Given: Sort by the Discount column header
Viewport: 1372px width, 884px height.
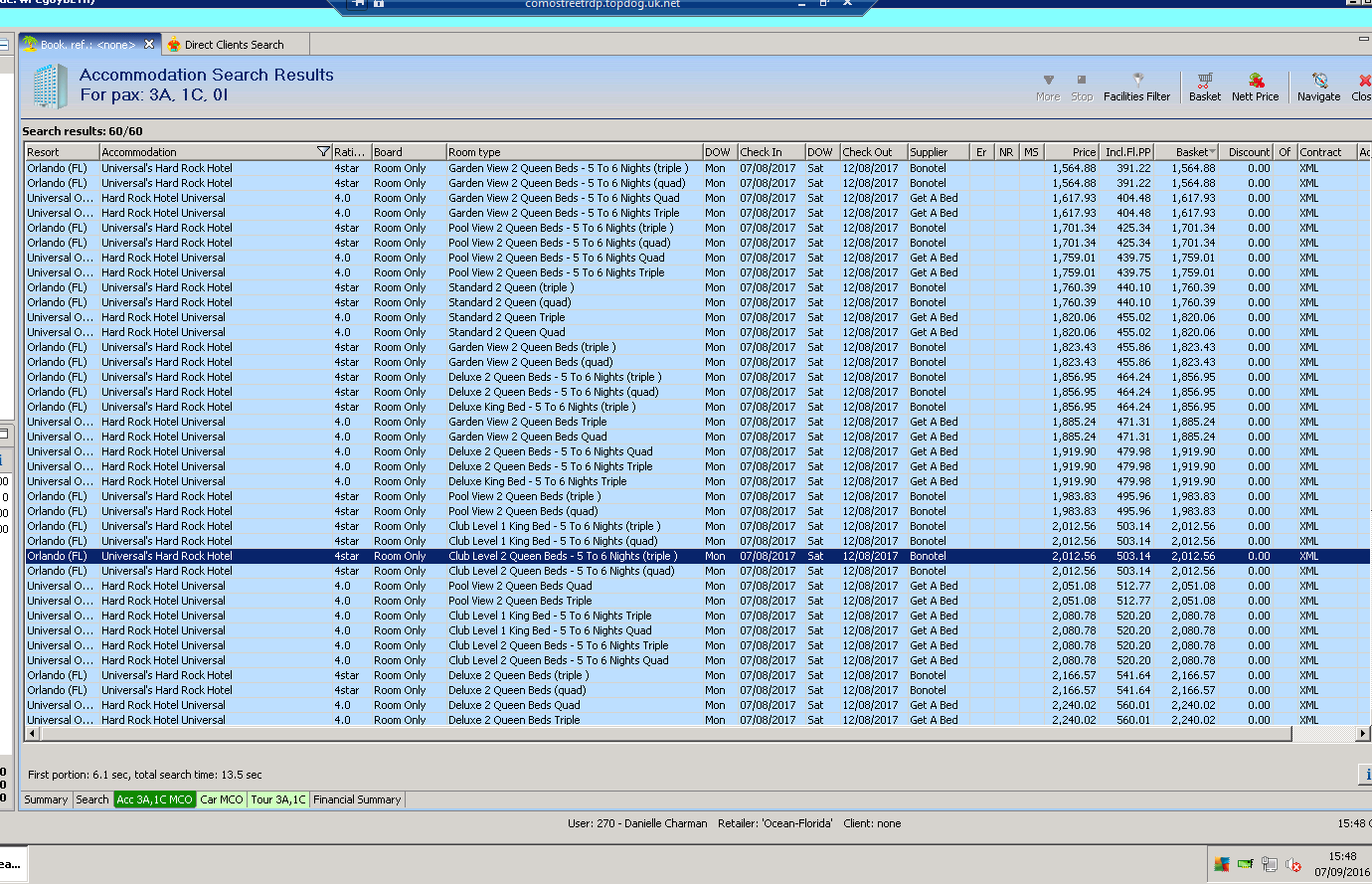Looking at the screenshot, I should (1247, 152).
